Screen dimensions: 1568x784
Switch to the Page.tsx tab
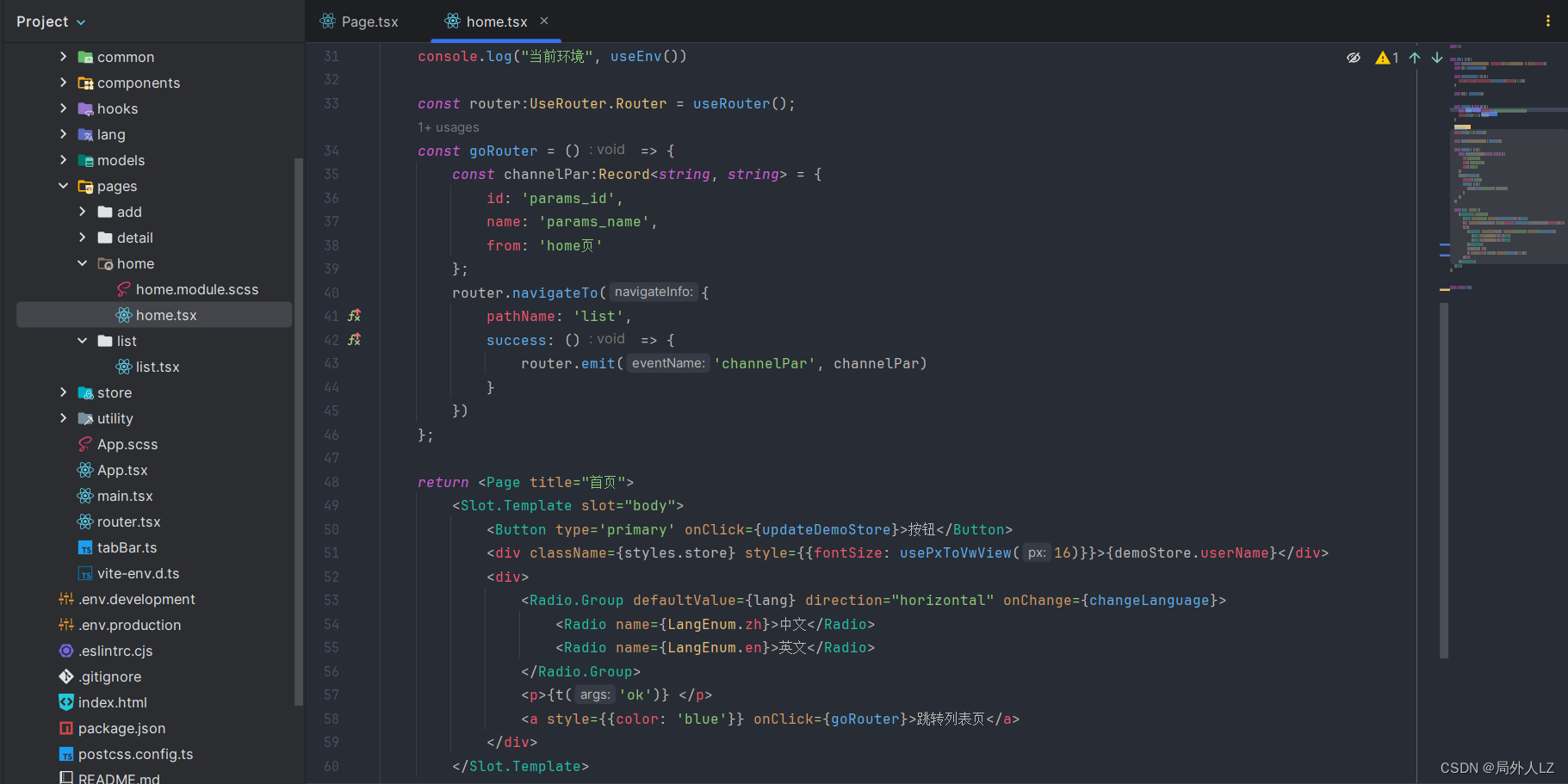pos(359,22)
